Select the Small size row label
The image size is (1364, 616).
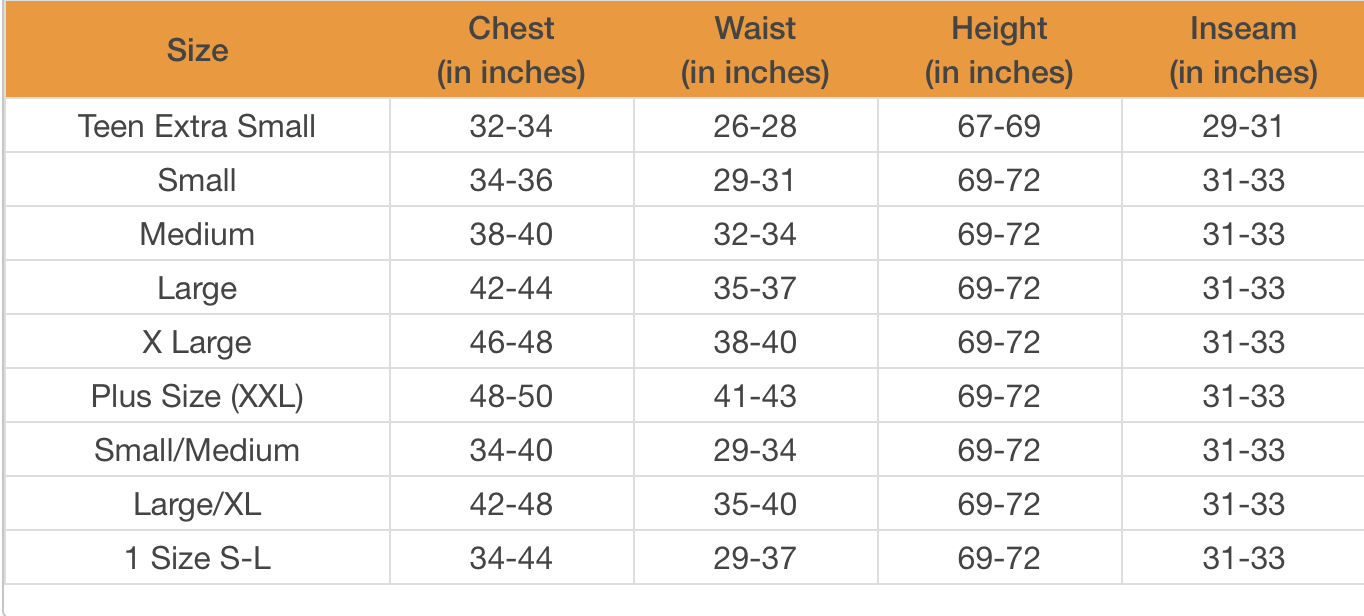click(x=197, y=180)
